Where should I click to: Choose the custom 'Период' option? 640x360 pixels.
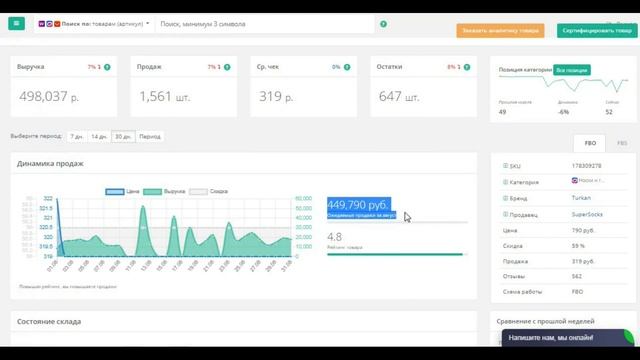[150, 136]
